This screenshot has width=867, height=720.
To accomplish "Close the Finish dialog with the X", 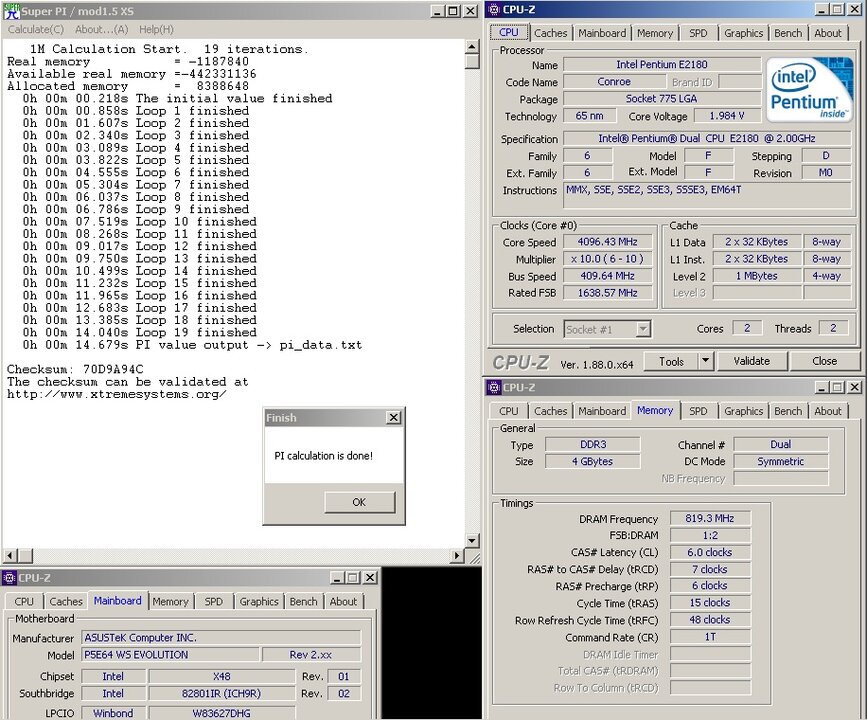I will pos(394,418).
